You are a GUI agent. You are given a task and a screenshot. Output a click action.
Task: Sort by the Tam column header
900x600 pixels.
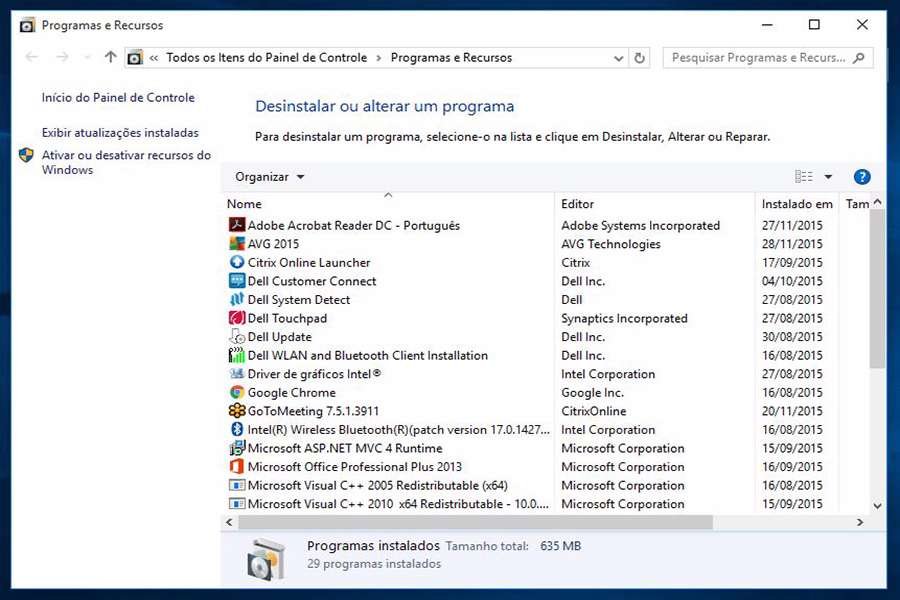click(857, 204)
